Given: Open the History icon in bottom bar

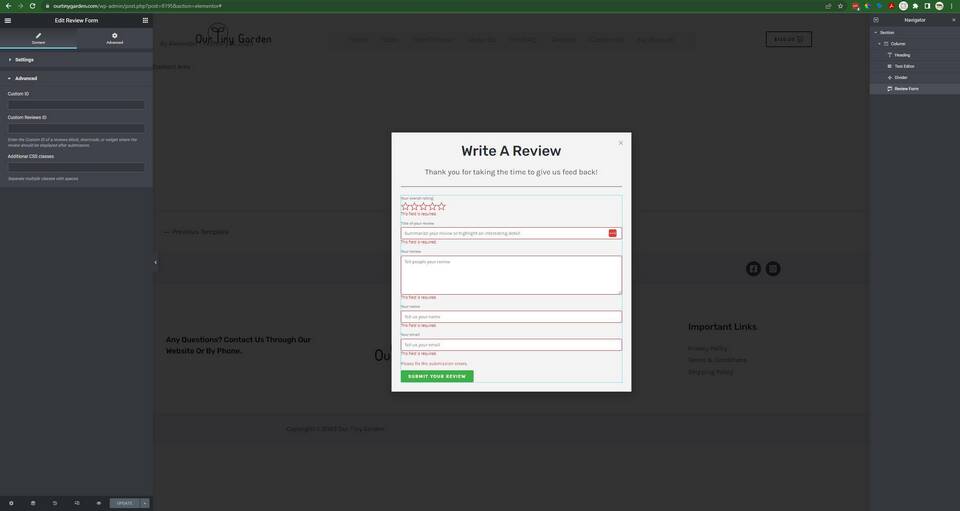Looking at the screenshot, I should click(54, 503).
